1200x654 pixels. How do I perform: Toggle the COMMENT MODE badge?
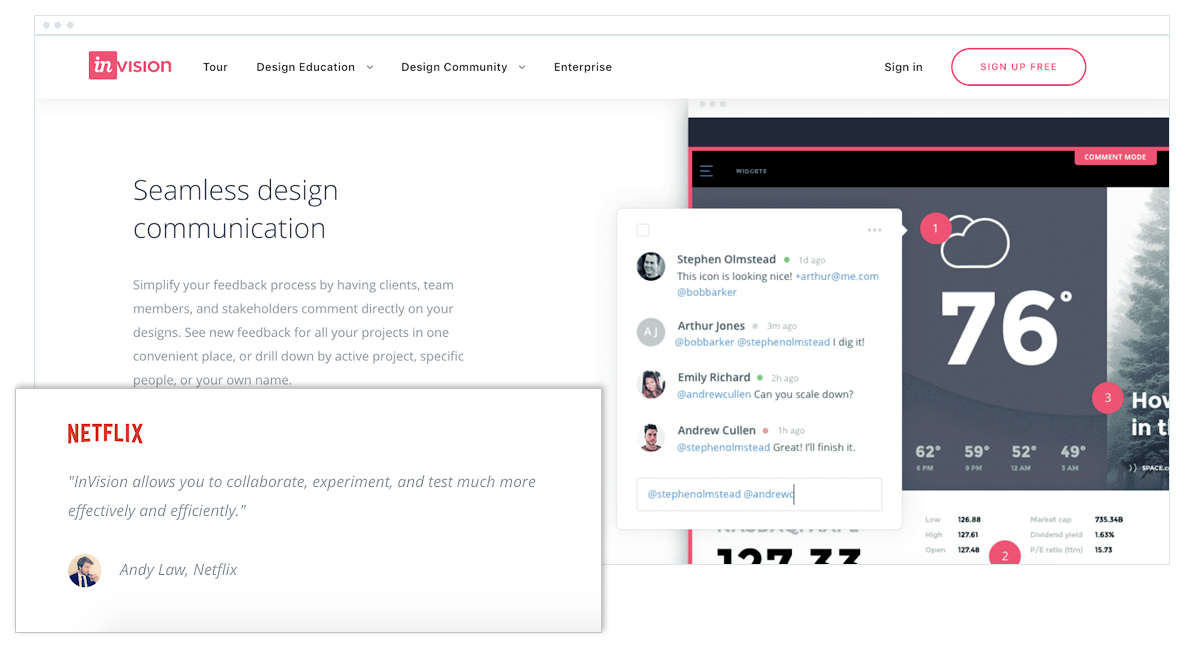1115,157
